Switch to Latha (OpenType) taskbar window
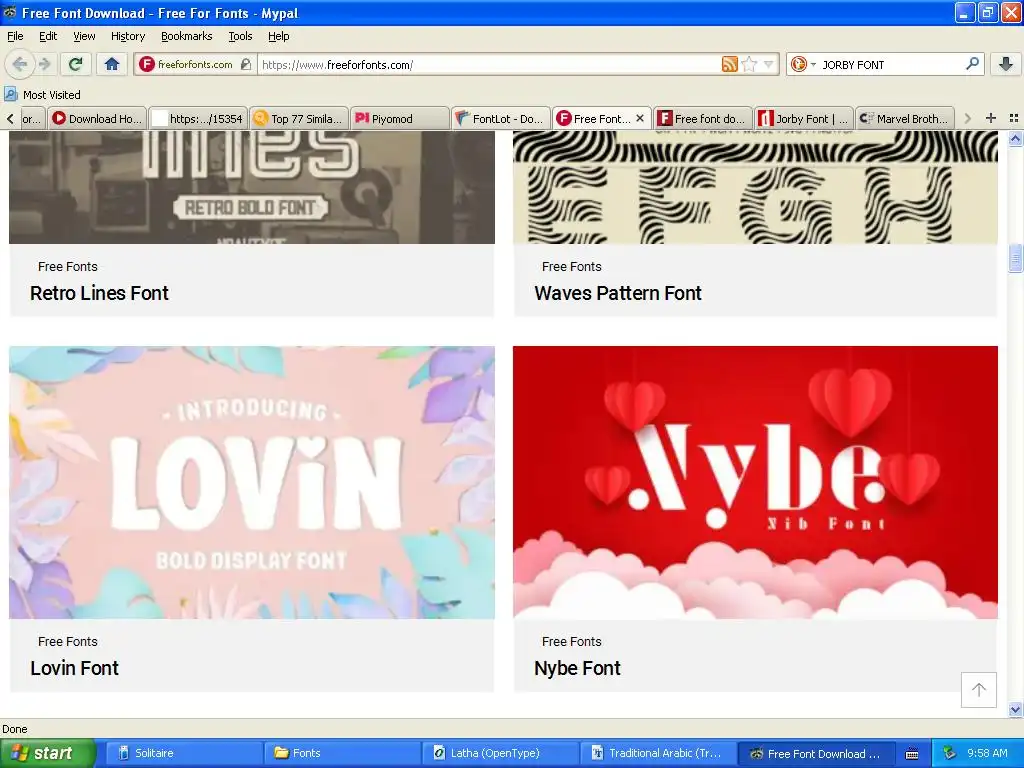The image size is (1024, 768). click(x=501, y=753)
